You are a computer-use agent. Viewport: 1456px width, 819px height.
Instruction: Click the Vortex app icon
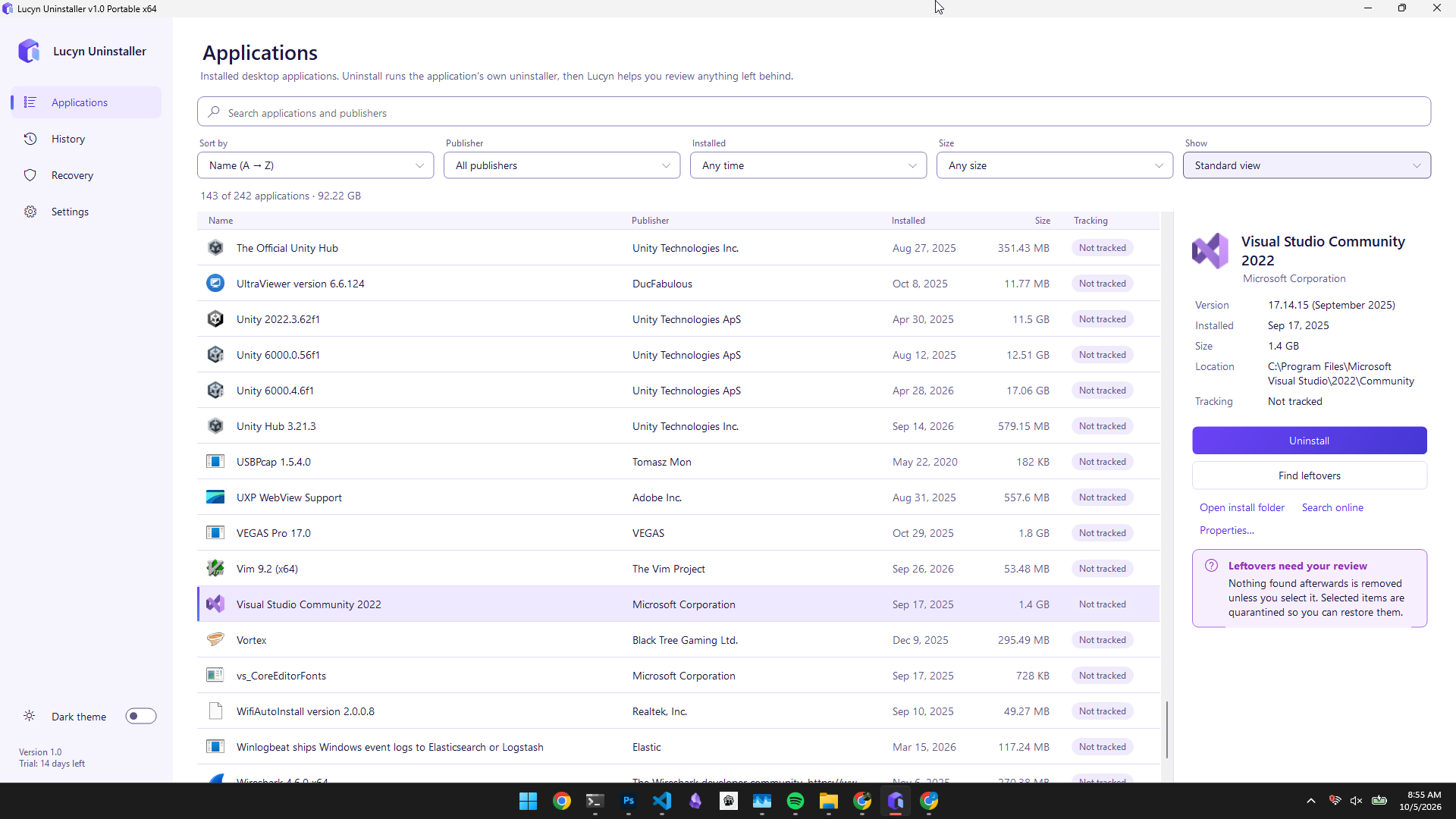pyautogui.click(x=215, y=640)
